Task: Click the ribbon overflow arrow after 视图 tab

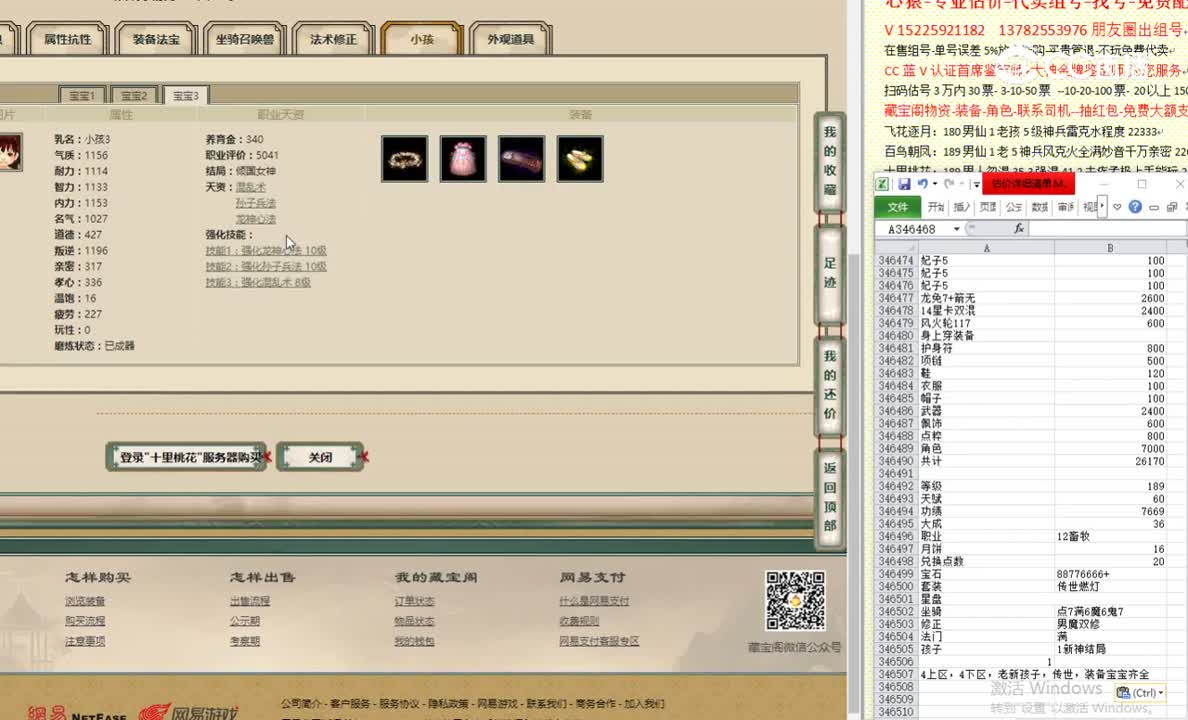Action: (1101, 206)
